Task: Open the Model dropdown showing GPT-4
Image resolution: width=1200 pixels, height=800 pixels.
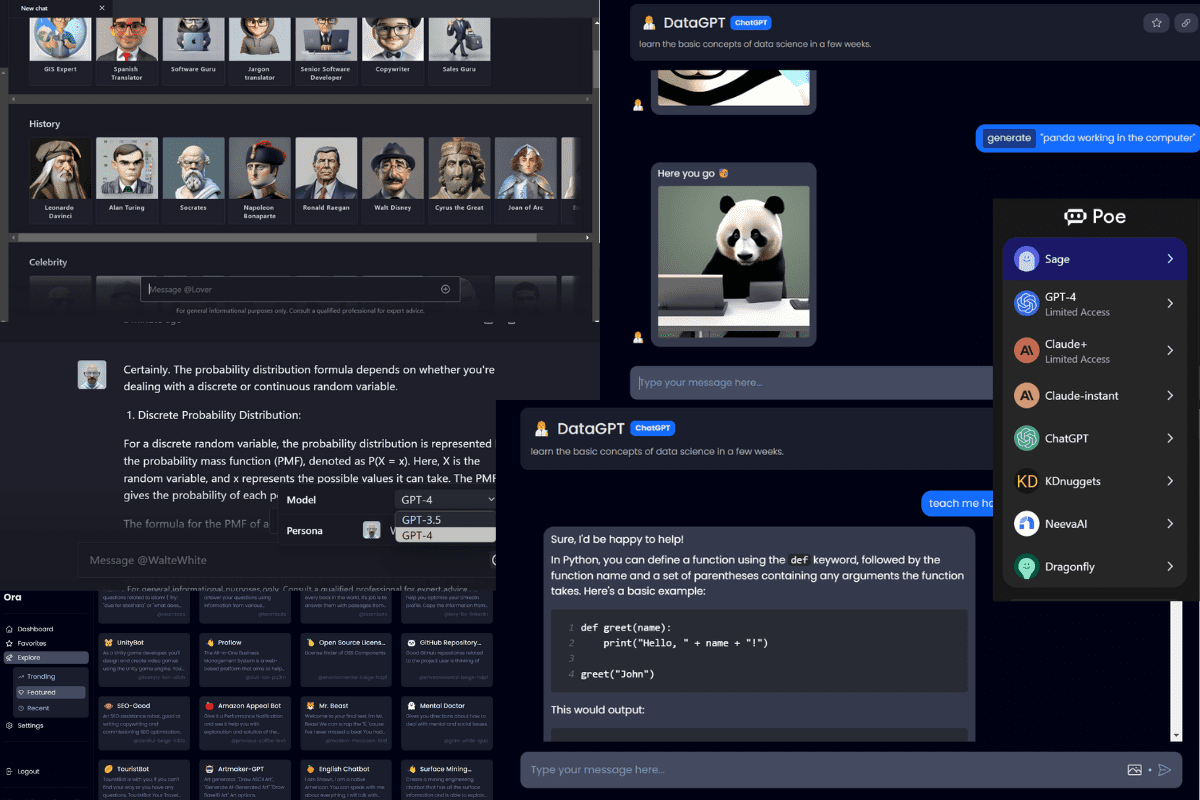Action: click(x=446, y=499)
